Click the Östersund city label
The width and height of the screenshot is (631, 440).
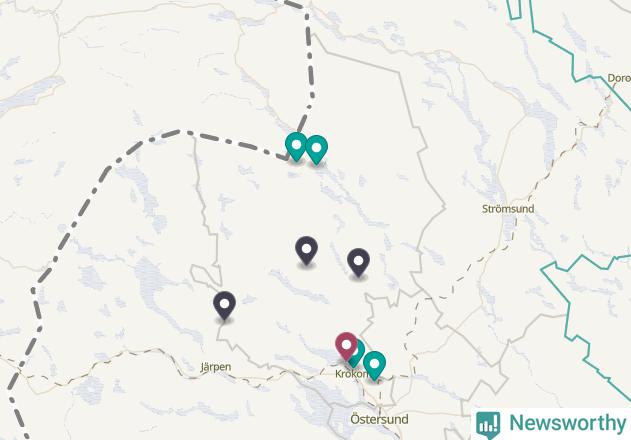[x=379, y=419]
